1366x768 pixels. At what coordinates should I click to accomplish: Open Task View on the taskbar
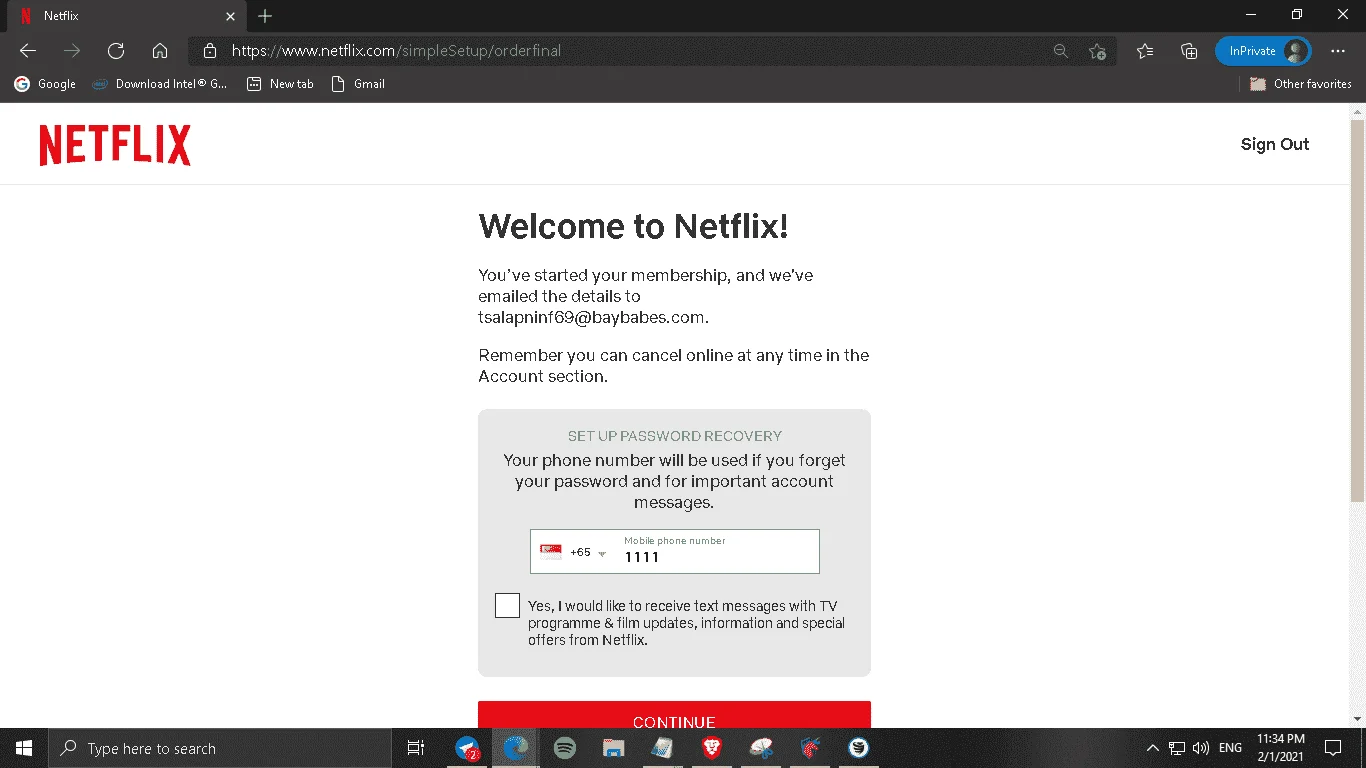pyautogui.click(x=416, y=748)
